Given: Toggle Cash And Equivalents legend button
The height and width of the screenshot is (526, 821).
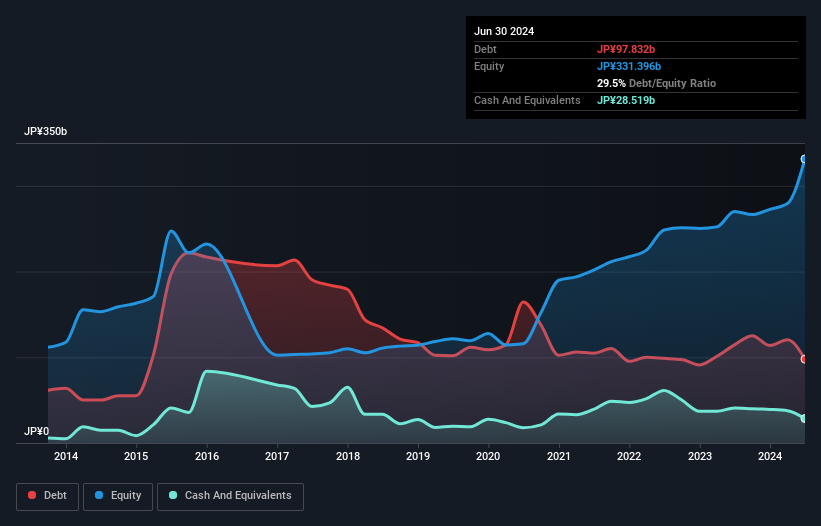Looking at the screenshot, I should click(x=230, y=496).
